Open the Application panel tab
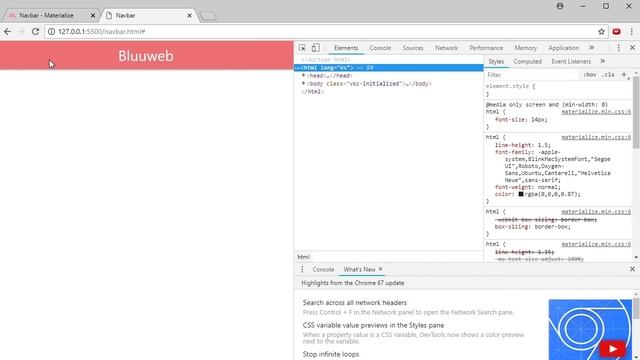 [563, 48]
